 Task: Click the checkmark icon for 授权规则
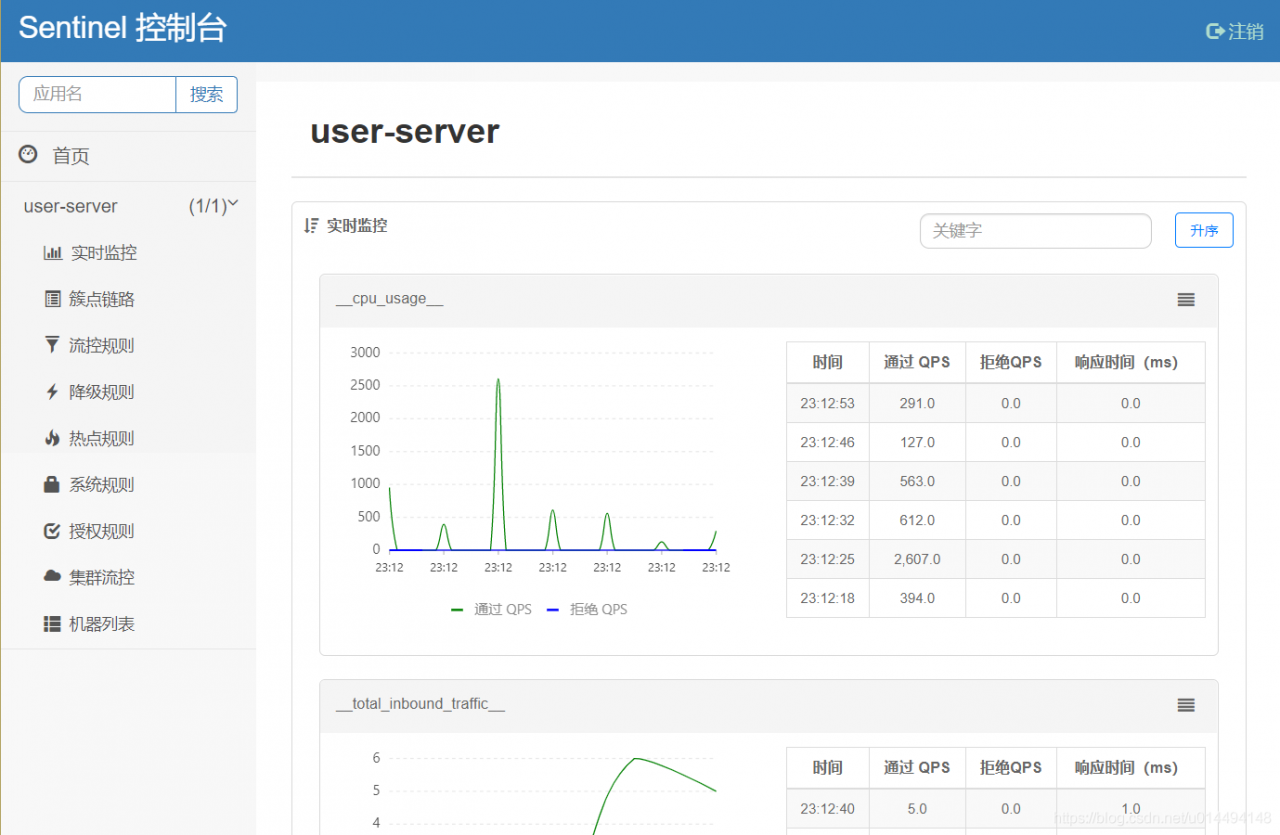[52, 531]
